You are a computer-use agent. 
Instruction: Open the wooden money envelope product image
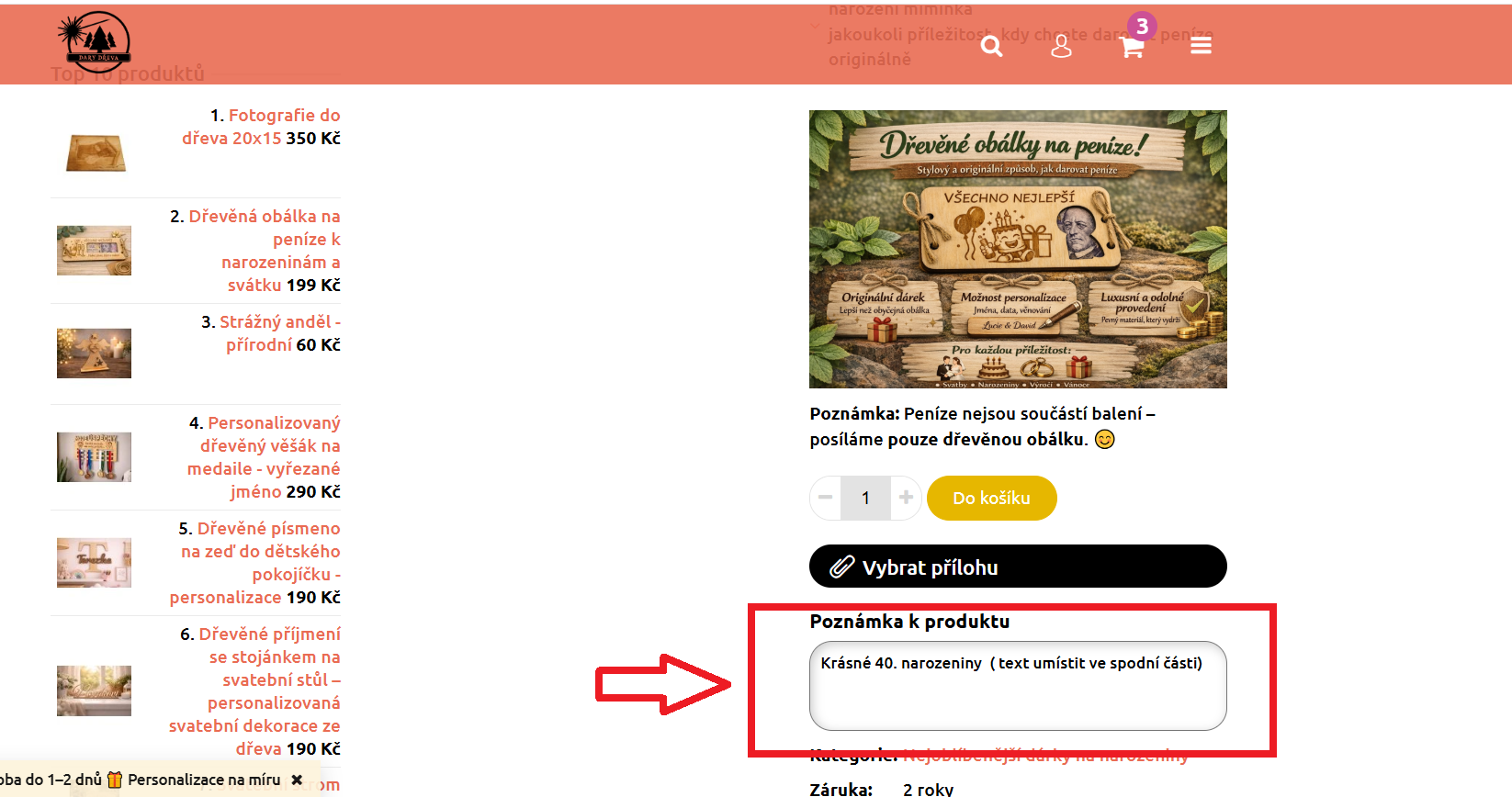point(1018,249)
